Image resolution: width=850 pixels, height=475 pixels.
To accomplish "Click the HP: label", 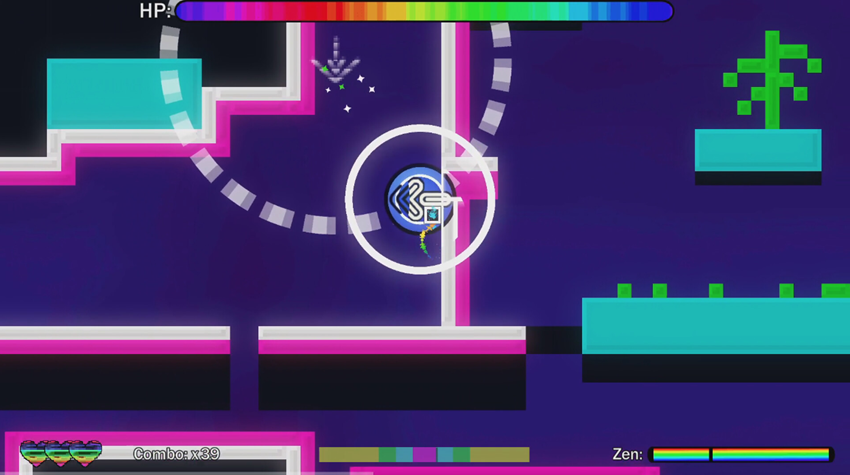I will click(155, 11).
